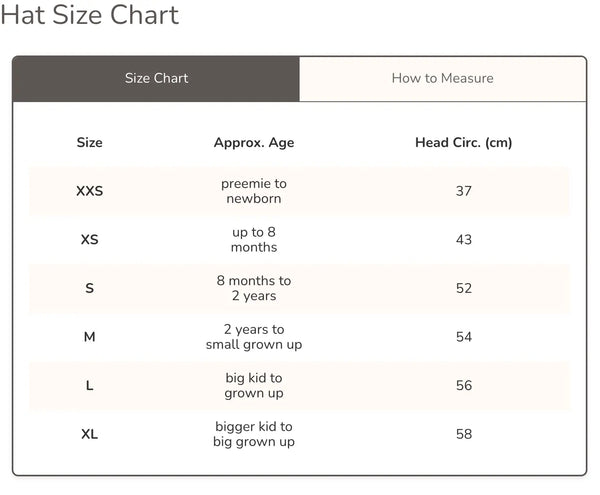Click the "8 months to 2 years" cell
The width and height of the screenshot is (600, 495).
coord(254,289)
